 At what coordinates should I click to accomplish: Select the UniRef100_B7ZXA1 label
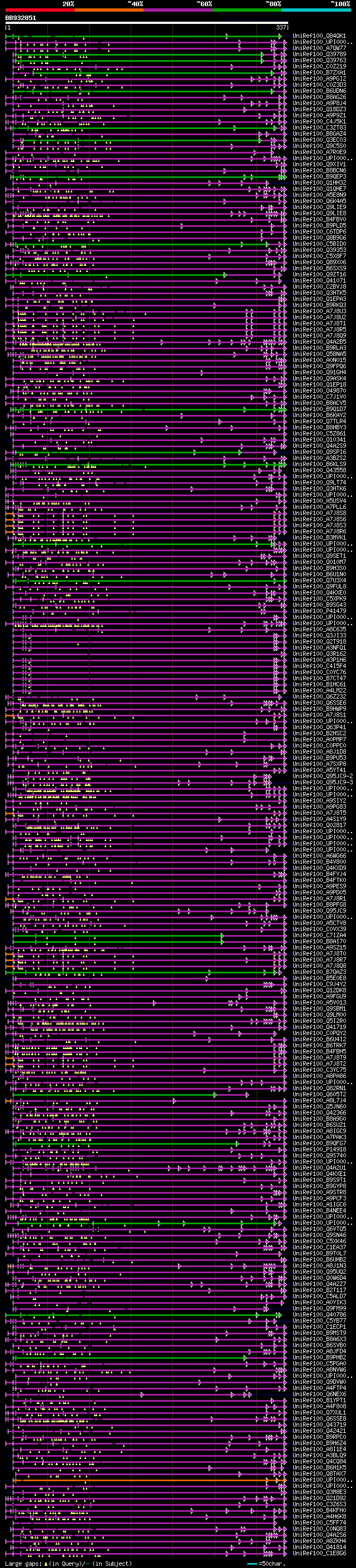coord(319,72)
